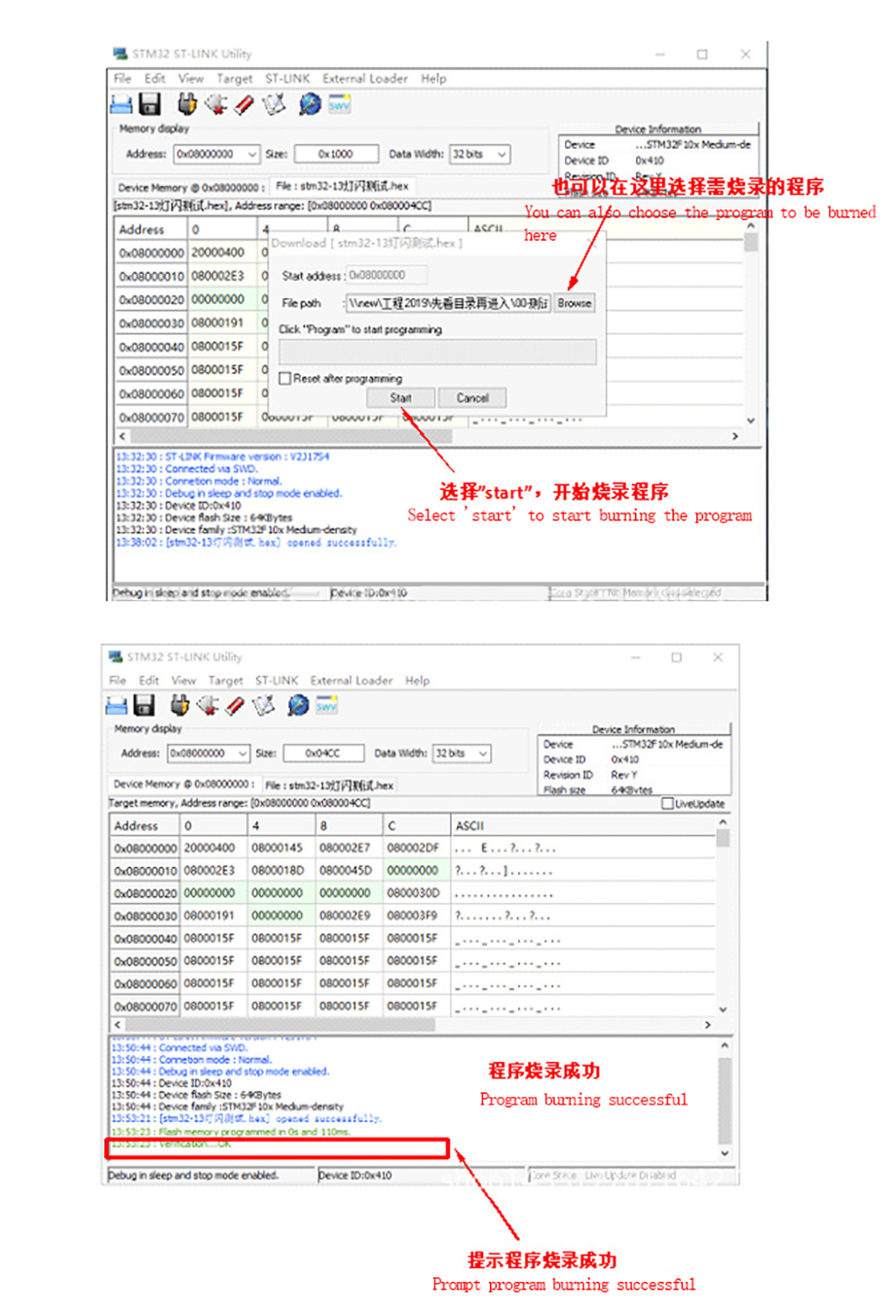Click horizontal scrollbar left arrow, upper window
The height and width of the screenshot is (1316, 896).
122,436
